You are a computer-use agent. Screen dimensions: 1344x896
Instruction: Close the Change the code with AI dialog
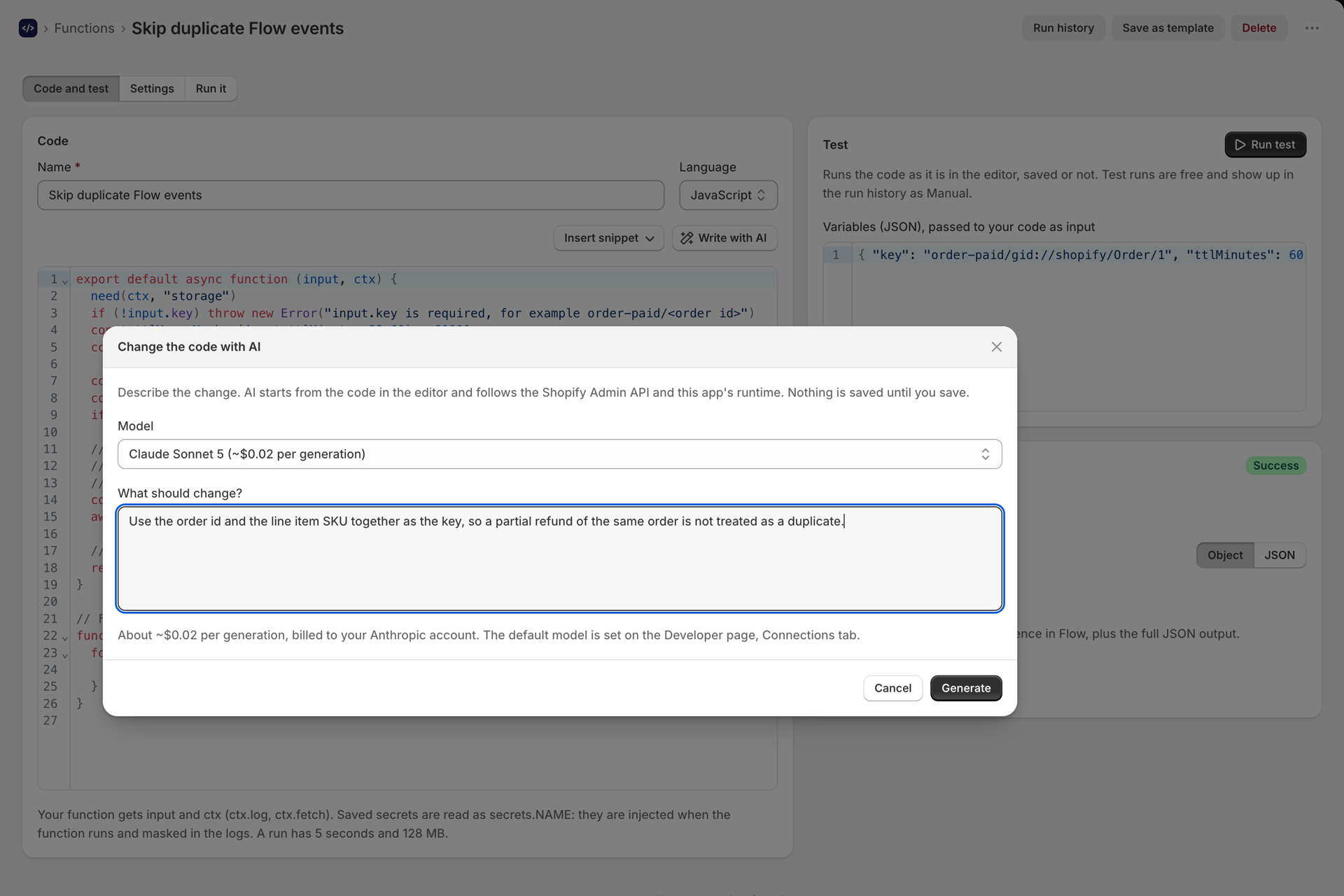point(996,347)
